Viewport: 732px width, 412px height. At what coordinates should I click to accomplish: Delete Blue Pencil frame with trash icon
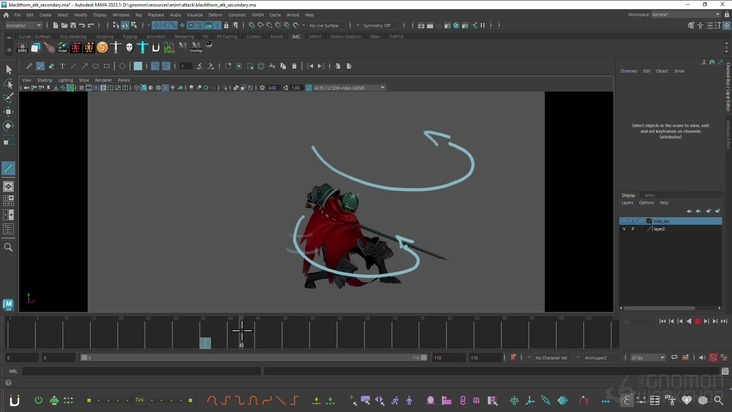(x=294, y=66)
